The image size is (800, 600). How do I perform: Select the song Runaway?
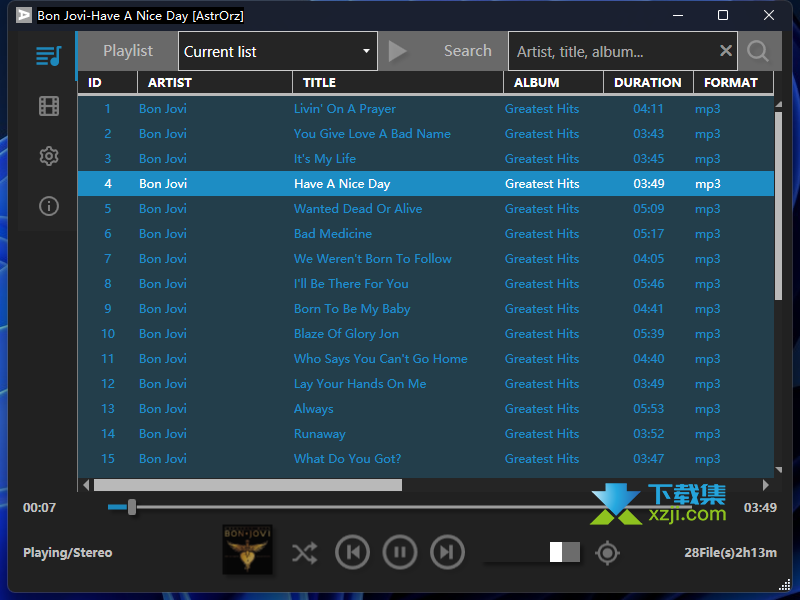[x=426, y=434]
